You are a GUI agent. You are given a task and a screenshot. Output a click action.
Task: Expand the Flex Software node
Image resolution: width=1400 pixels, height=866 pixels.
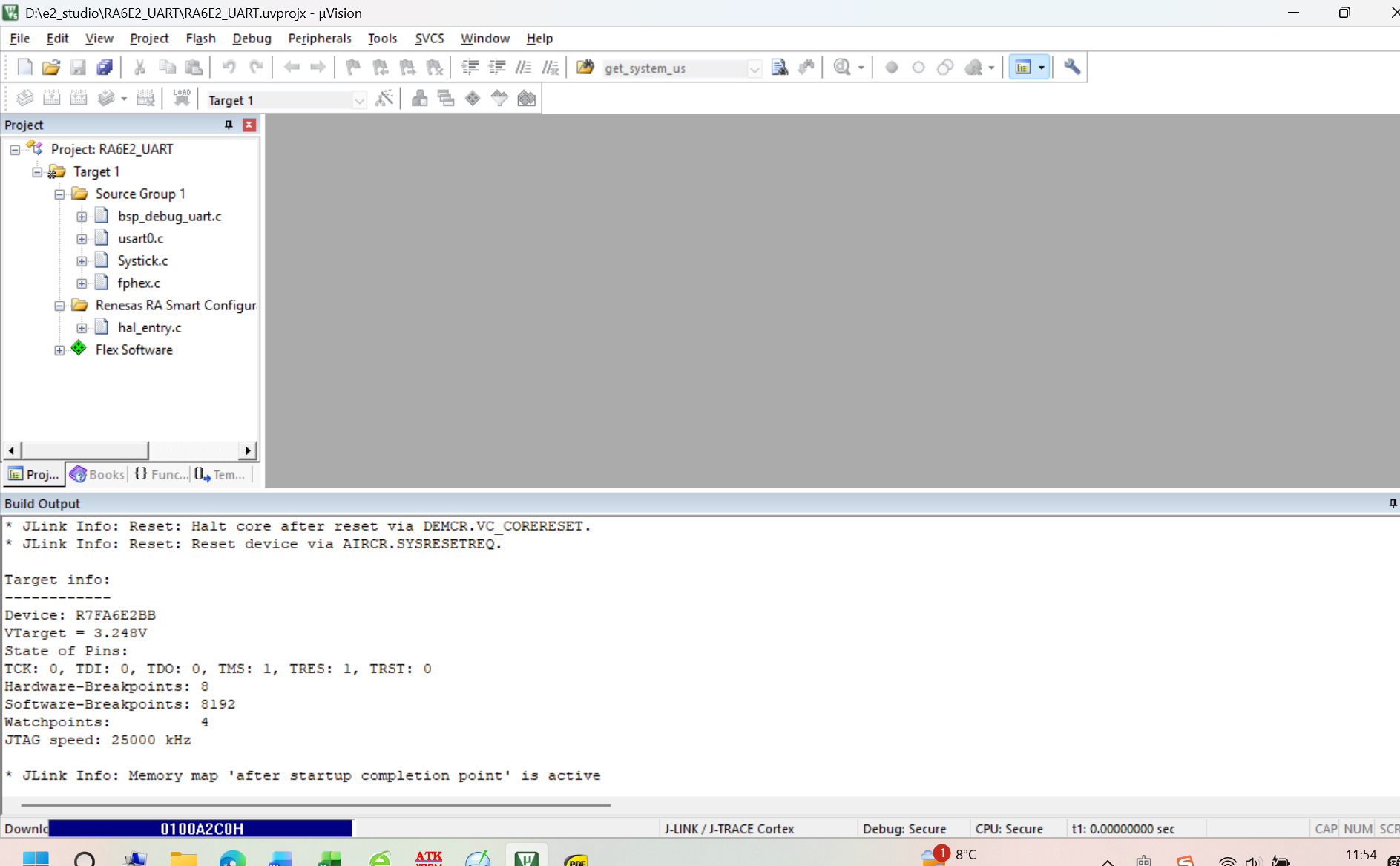click(x=59, y=350)
